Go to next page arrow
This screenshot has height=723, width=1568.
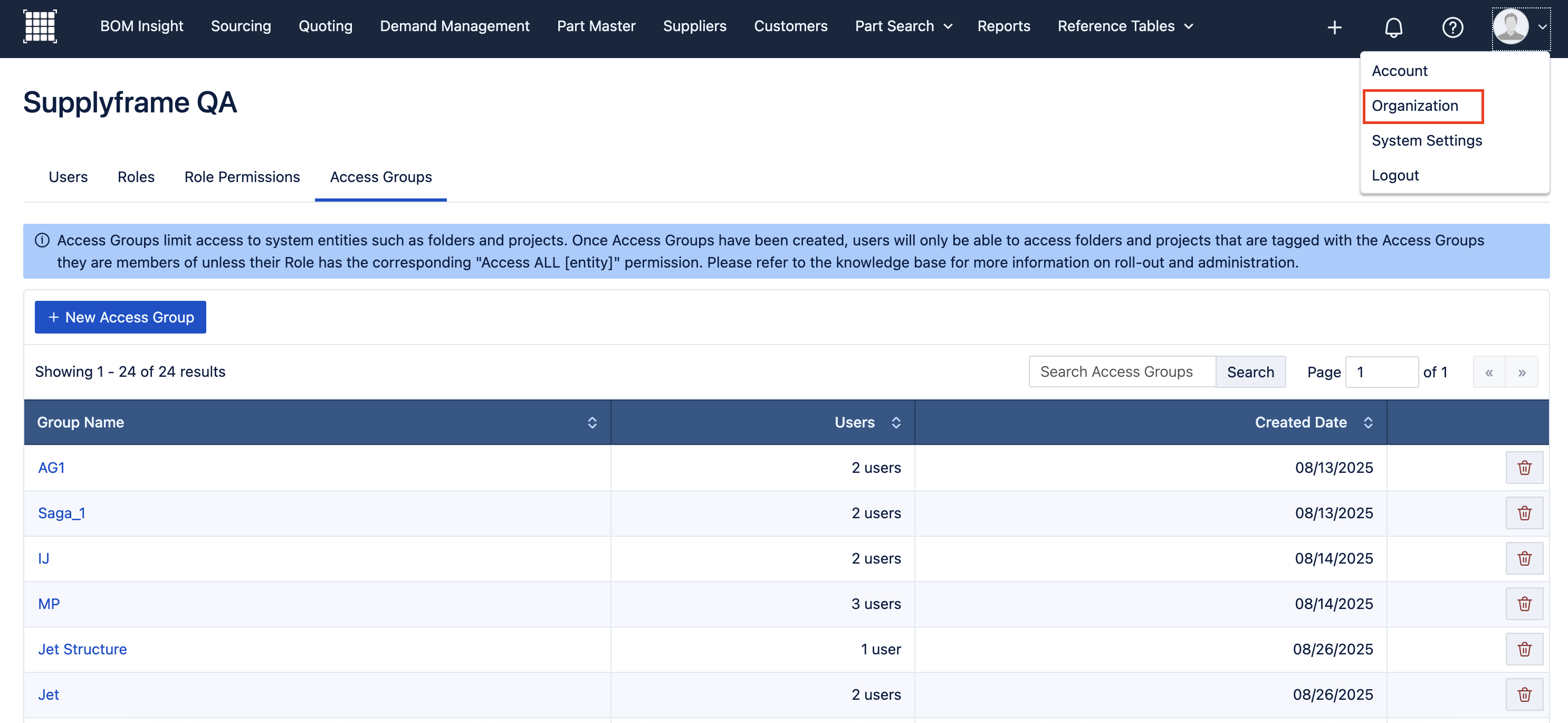point(1521,372)
